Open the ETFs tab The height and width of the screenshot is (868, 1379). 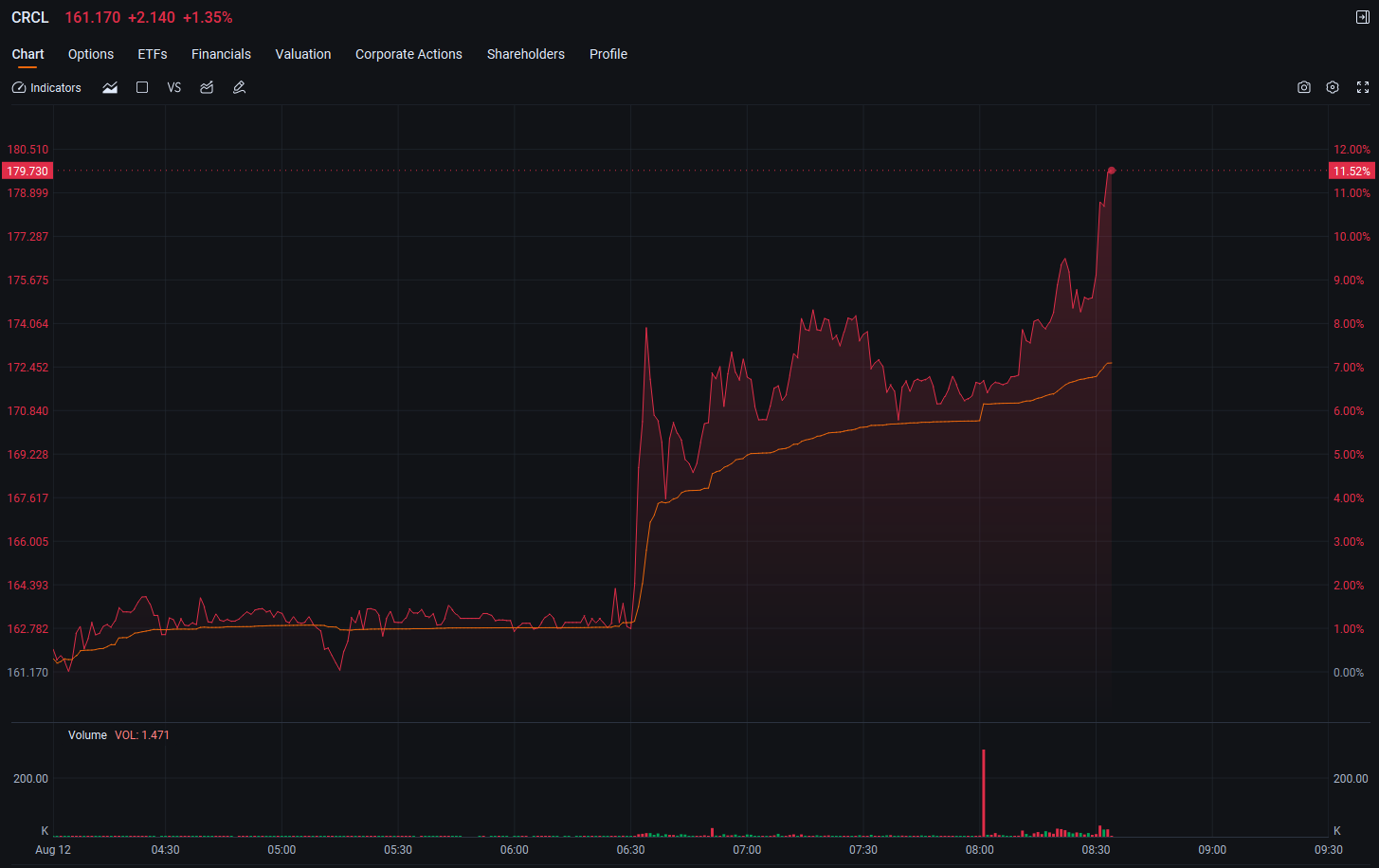point(153,54)
